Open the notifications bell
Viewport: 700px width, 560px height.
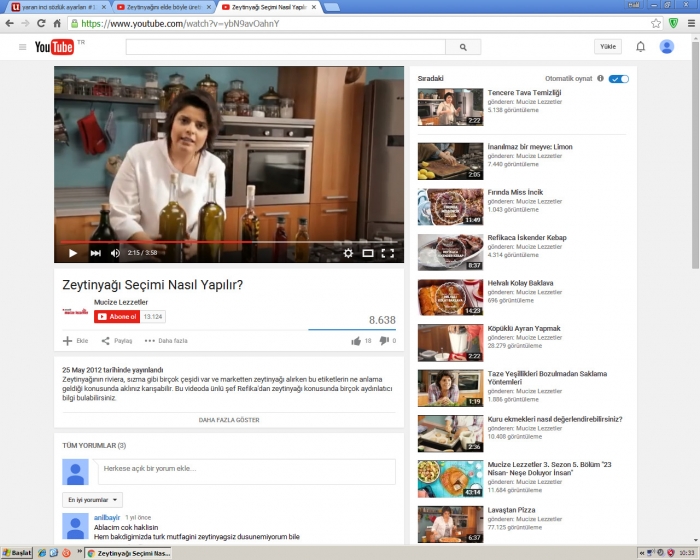tap(640, 46)
